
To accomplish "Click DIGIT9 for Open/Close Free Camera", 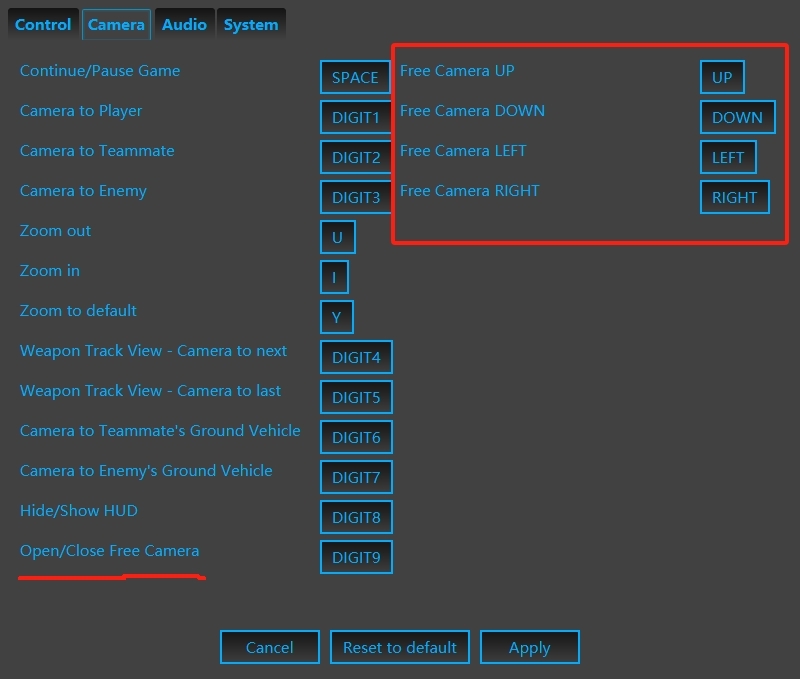I will [x=356, y=556].
